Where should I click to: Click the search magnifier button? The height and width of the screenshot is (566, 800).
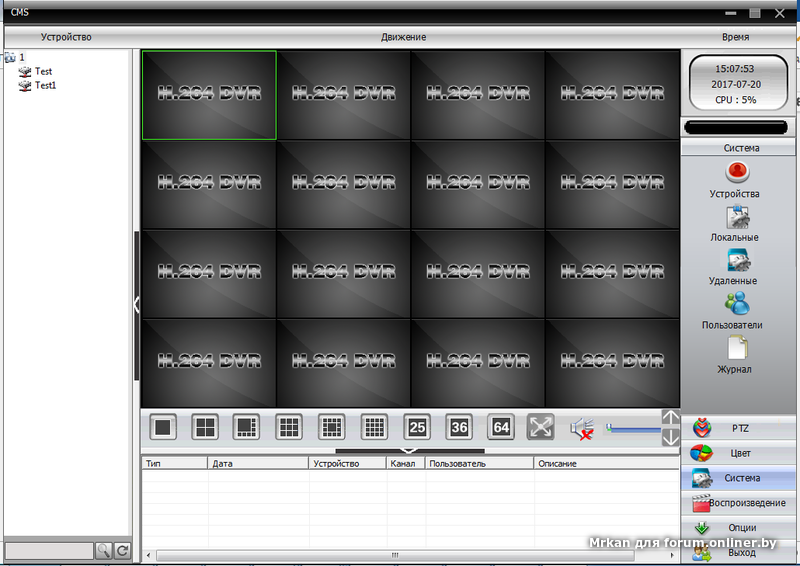pyautogui.click(x=104, y=551)
